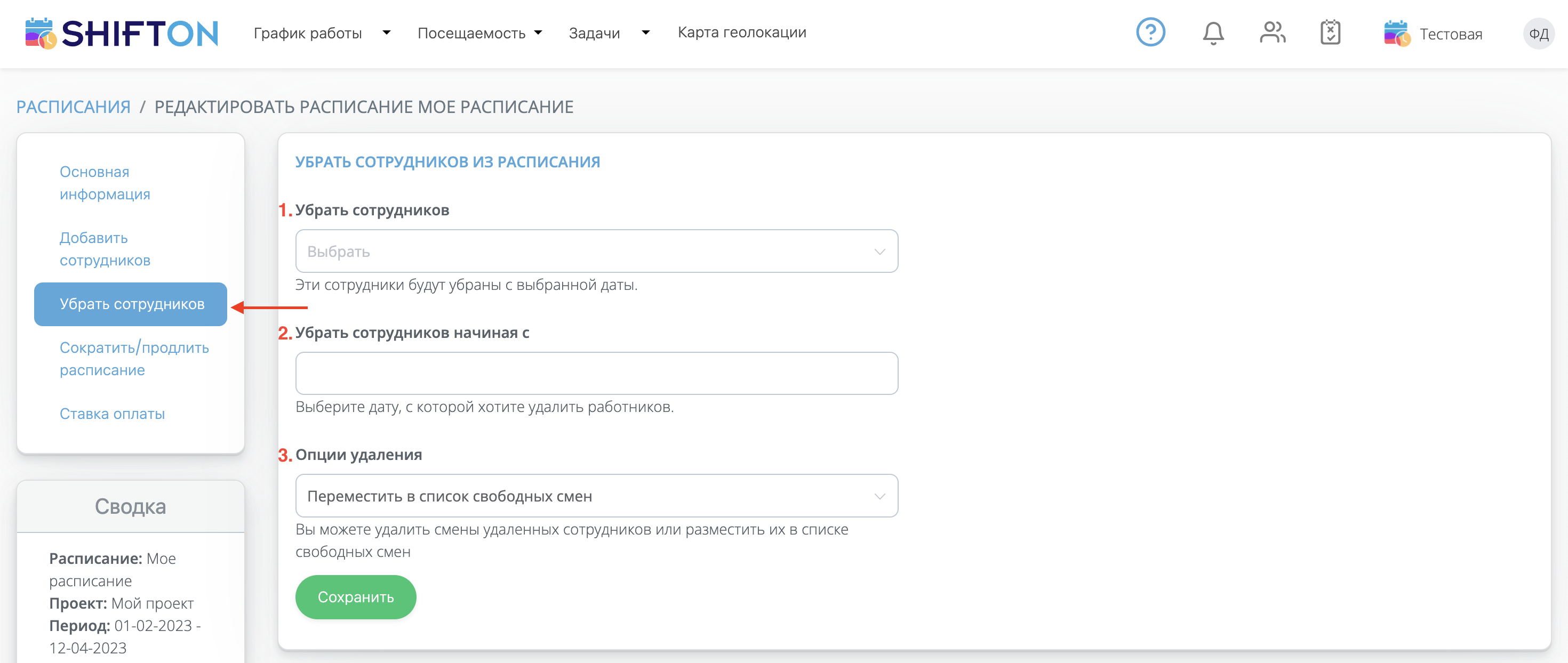The width and height of the screenshot is (1568, 663).
Task: Click the Сводка panel header
Action: (130, 506)
